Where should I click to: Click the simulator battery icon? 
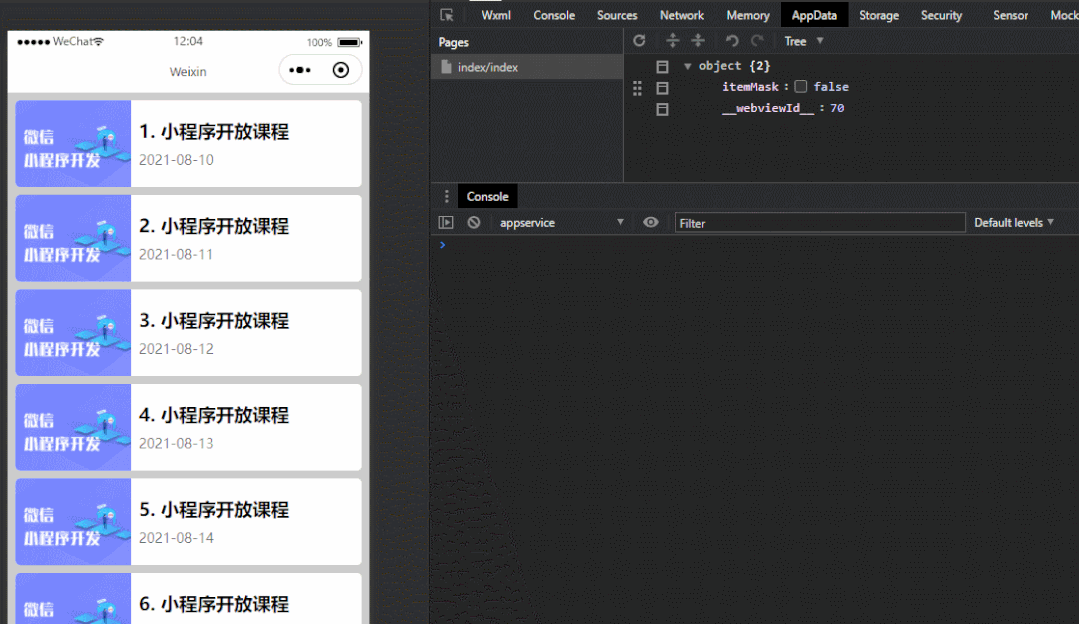(x=350, y=42)
